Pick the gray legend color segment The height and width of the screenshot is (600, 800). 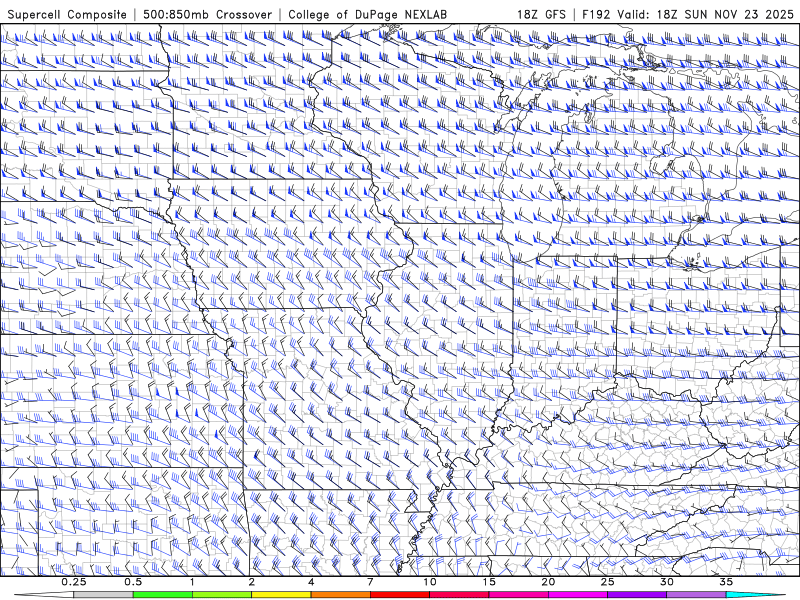coord(104,595)
